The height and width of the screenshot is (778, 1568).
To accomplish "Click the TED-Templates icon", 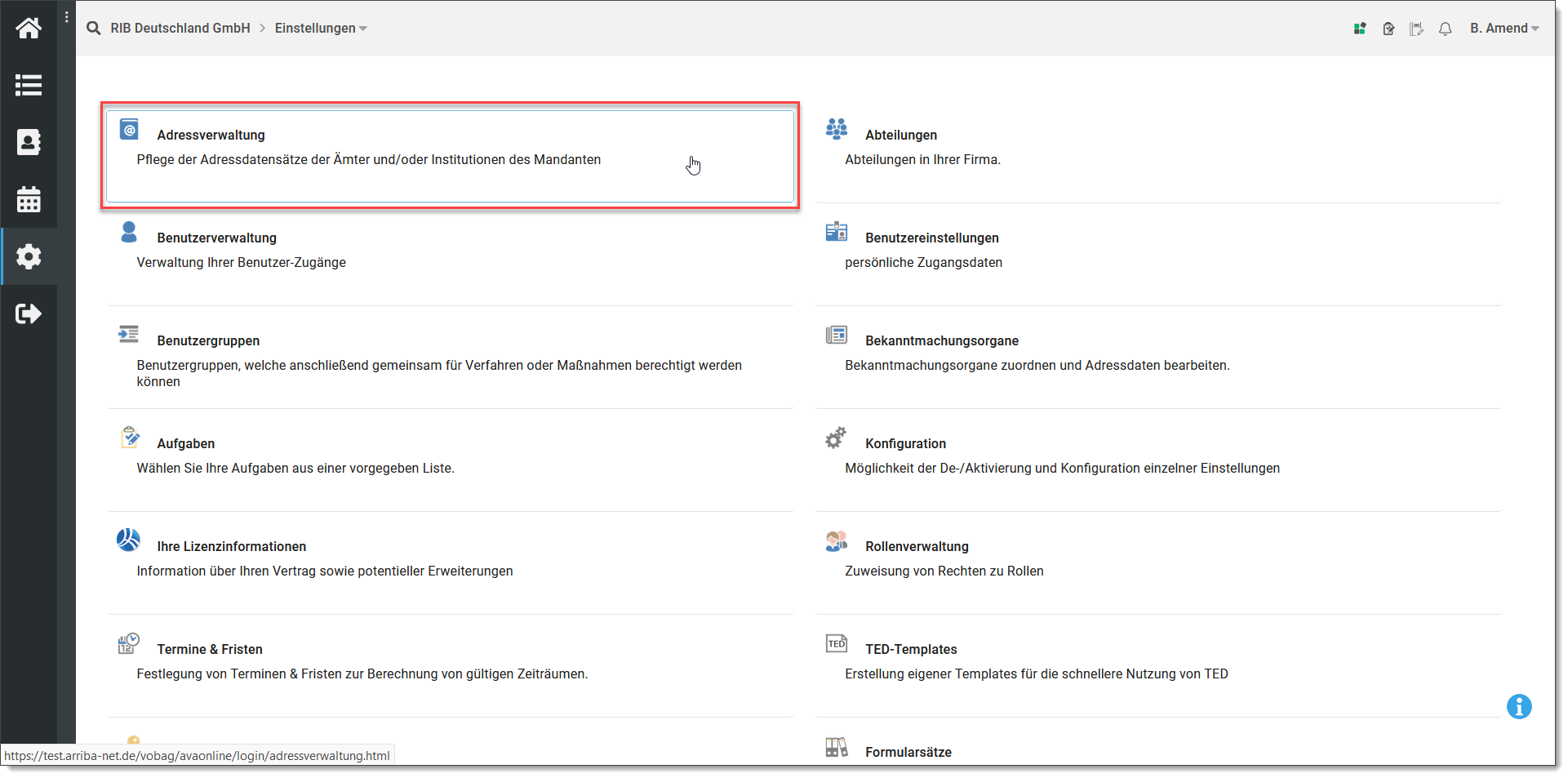I will (837, 643).
